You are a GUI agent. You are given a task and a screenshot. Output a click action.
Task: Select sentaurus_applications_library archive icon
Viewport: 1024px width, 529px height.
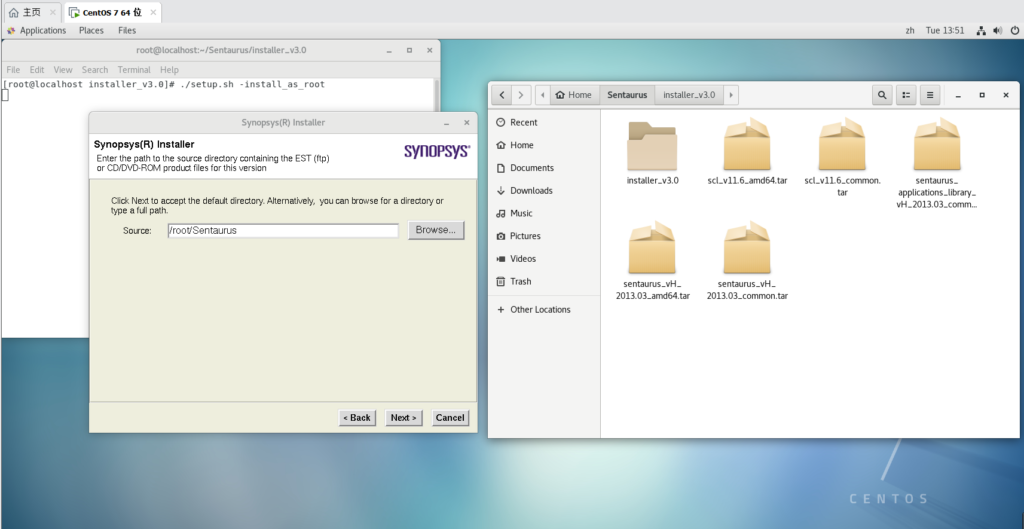(x=936, y=144)
